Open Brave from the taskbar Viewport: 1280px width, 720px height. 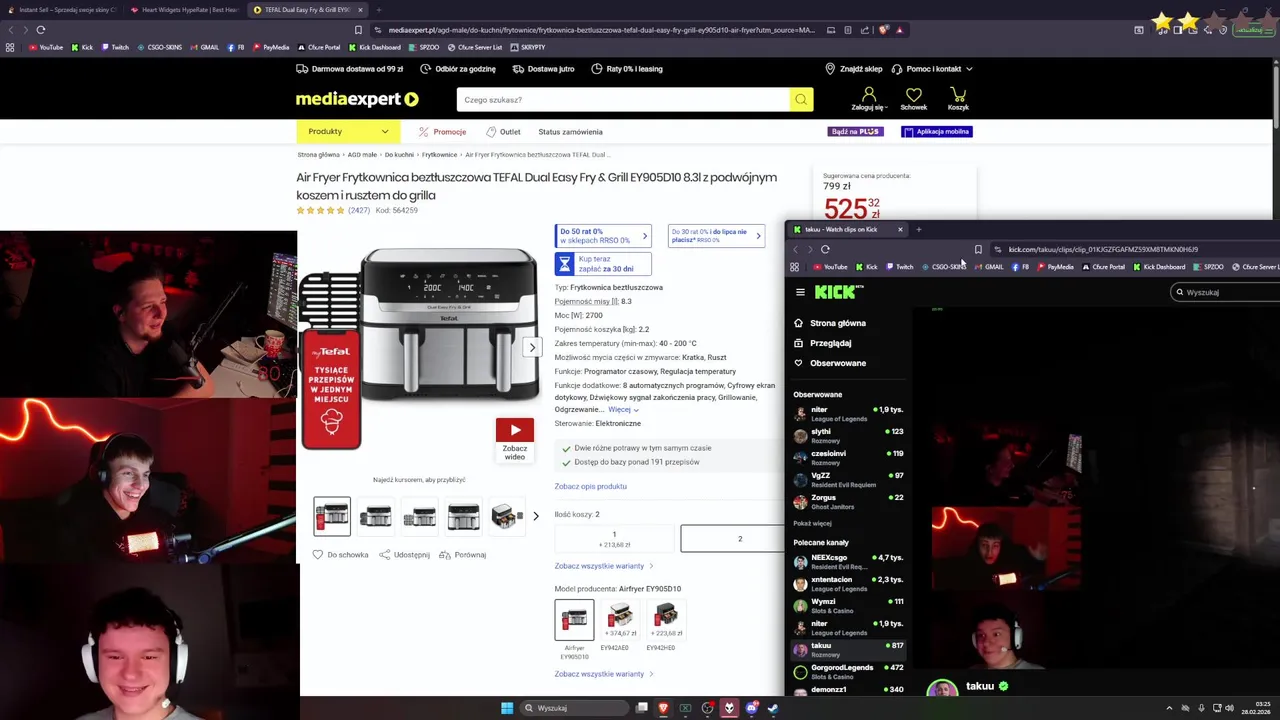point(663,708)
